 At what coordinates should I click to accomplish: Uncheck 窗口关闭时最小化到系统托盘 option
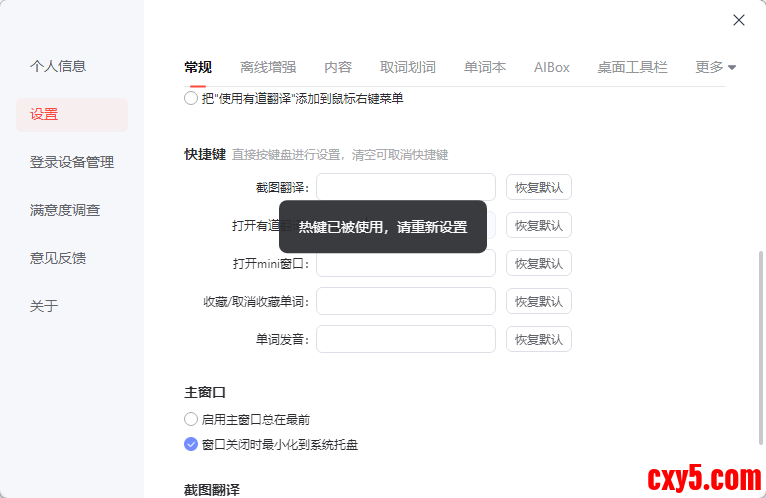[x=191, y=444]
